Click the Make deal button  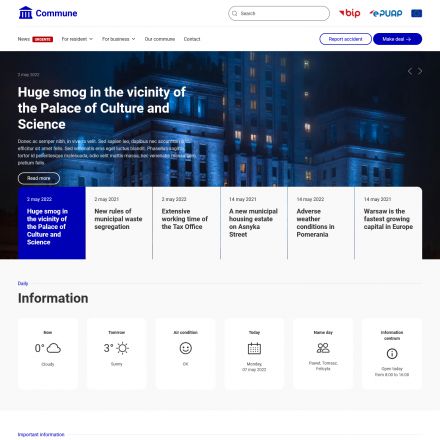397,39
